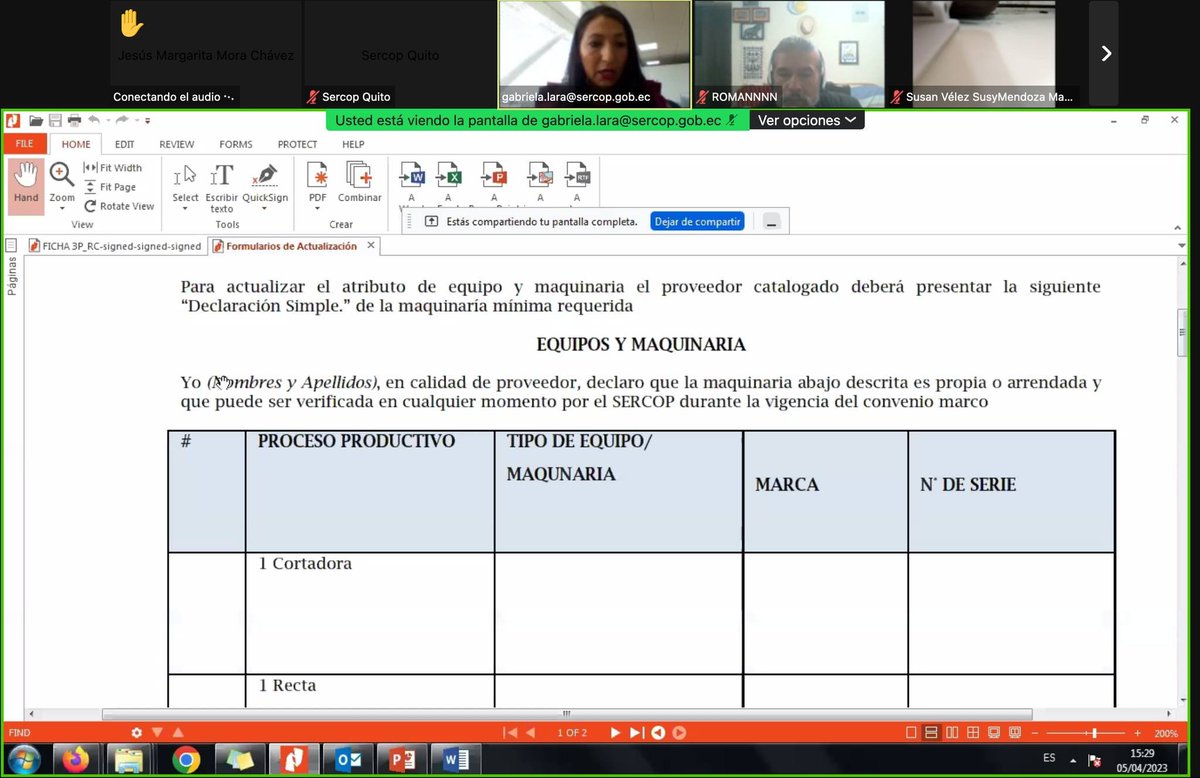Find previous result up arrow
1200x778 pixels.
coord(178,733)
